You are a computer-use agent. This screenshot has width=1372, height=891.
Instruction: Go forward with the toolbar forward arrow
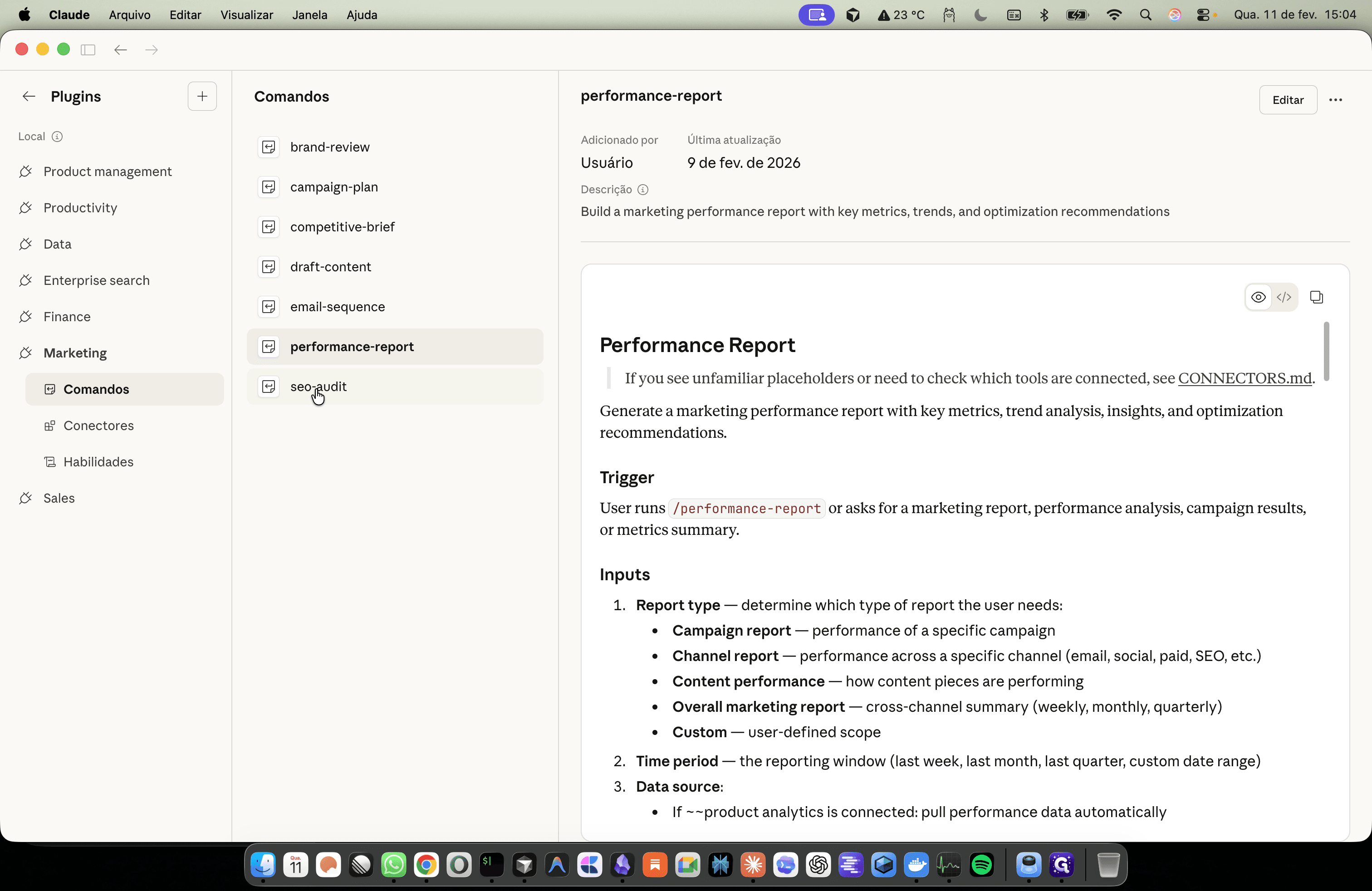[152, 49]
